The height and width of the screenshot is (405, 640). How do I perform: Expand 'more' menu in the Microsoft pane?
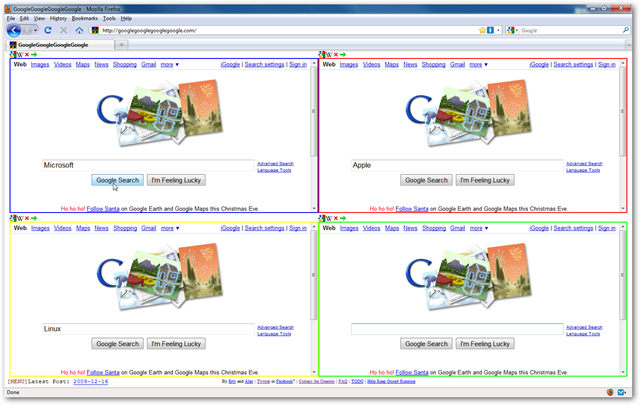pos(169,65)
